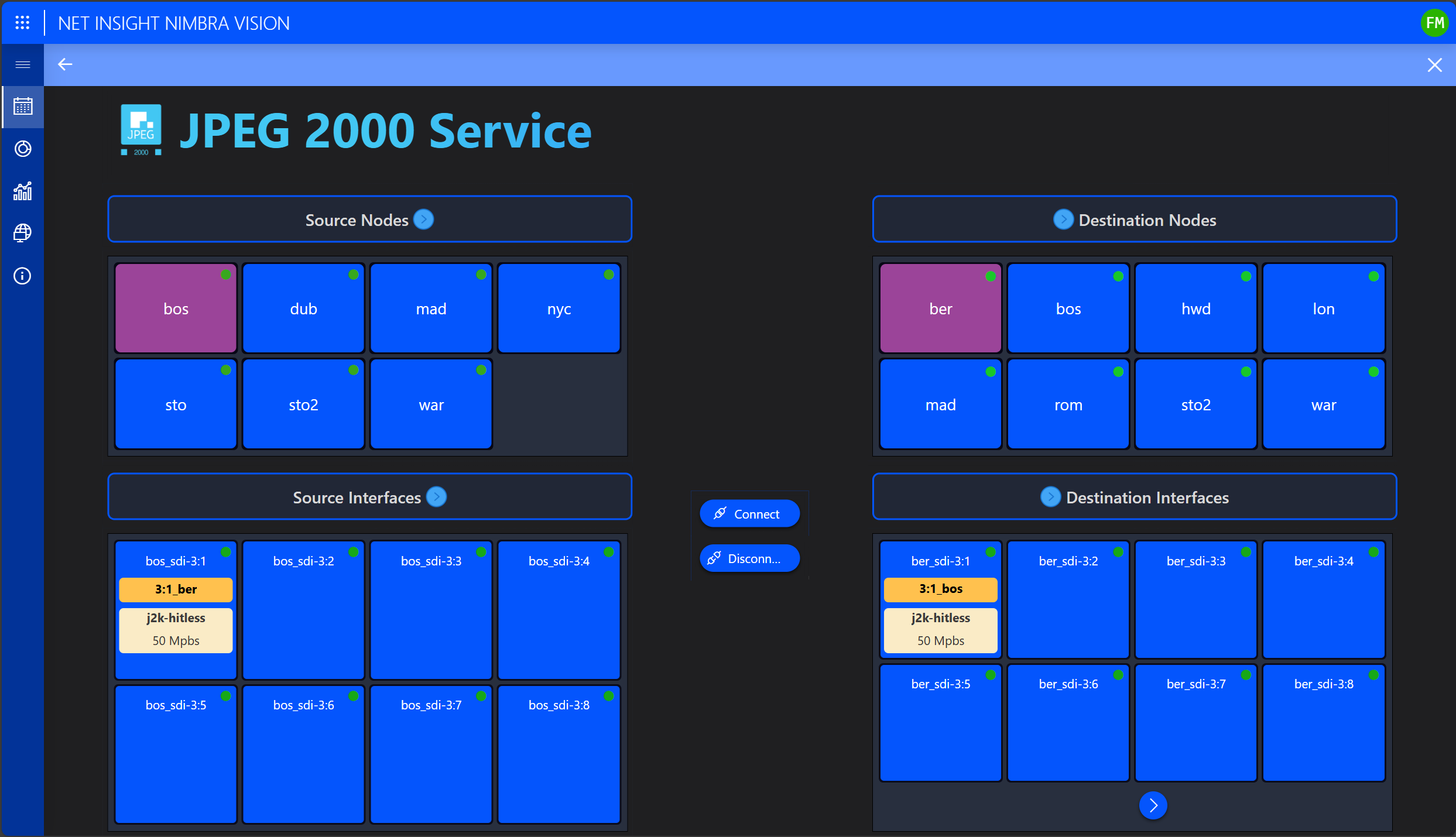Toggle the hamburger sidebar menu

[22, 64]
